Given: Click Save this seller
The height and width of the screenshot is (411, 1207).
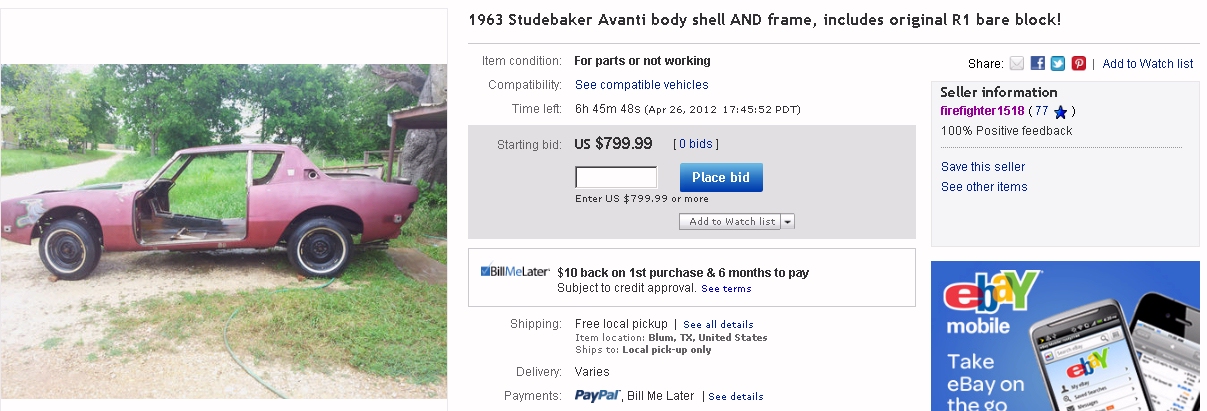Looking at the screenshot, I should (x=983, y=167).
